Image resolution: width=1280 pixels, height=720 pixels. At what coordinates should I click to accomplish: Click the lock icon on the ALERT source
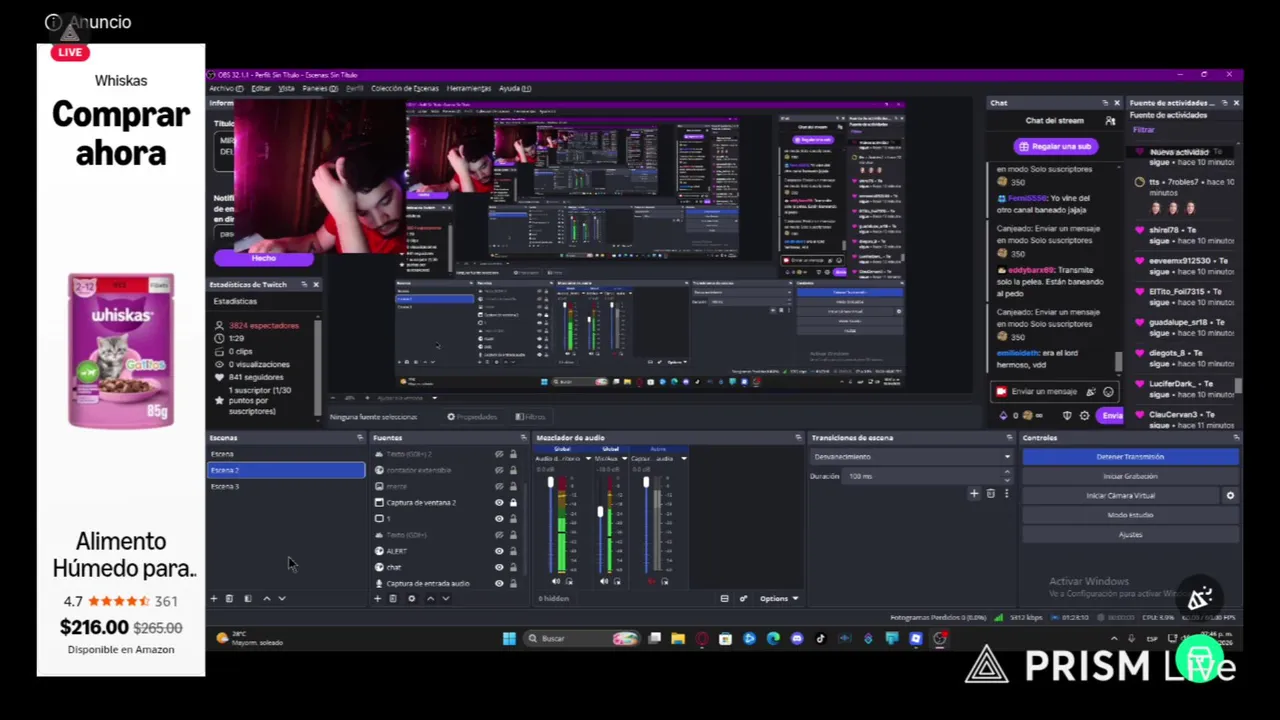tap(513, 551)
